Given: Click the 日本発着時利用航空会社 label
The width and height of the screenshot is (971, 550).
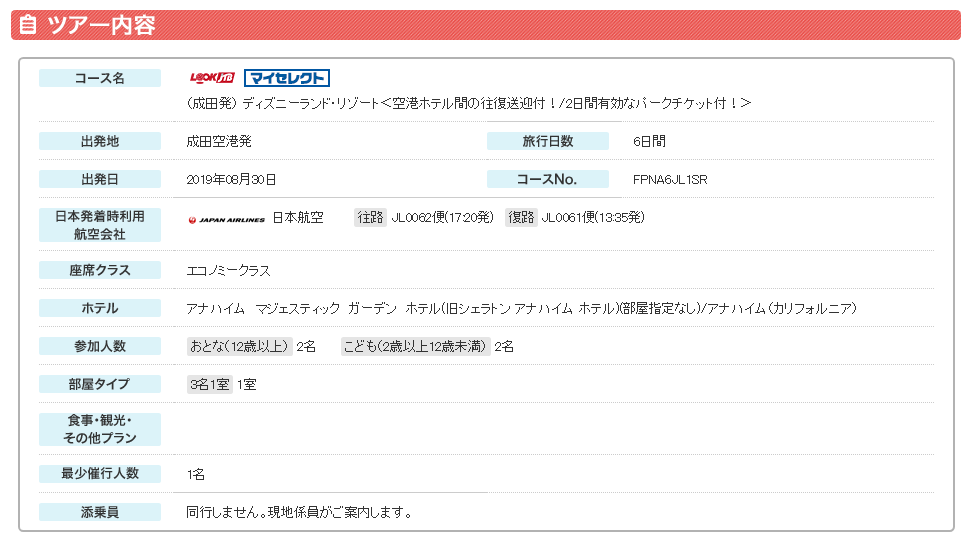Looking at the screenshot, I should (x=100, y=225).
